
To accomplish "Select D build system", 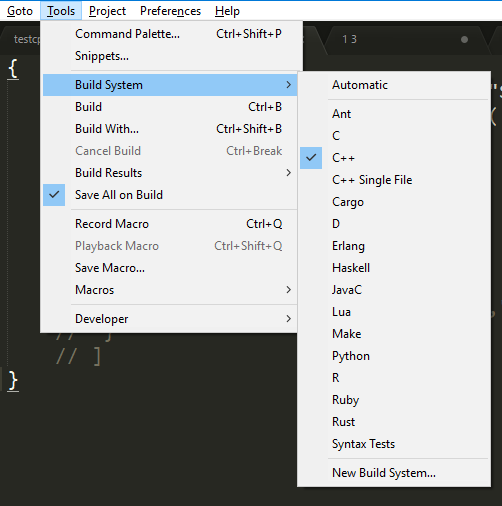I will [394, 224].
